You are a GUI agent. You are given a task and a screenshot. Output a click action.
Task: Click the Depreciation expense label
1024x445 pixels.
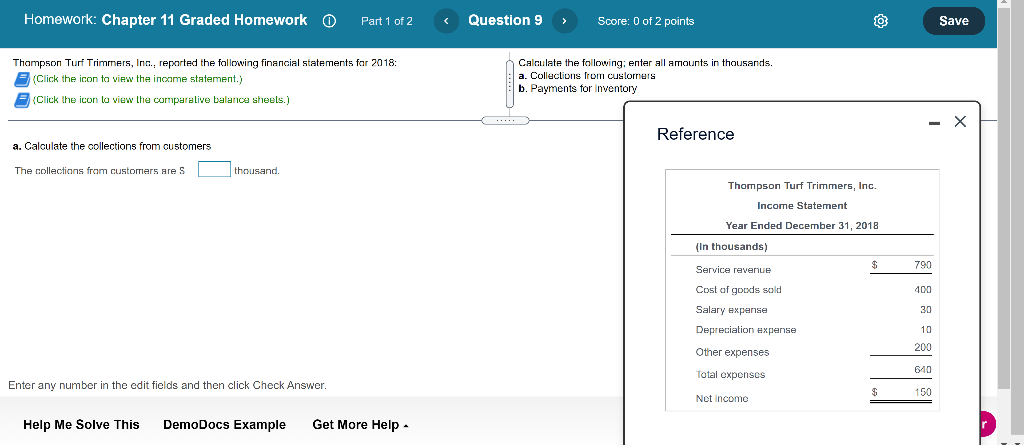pyautogui.click(x=746, y=330)
